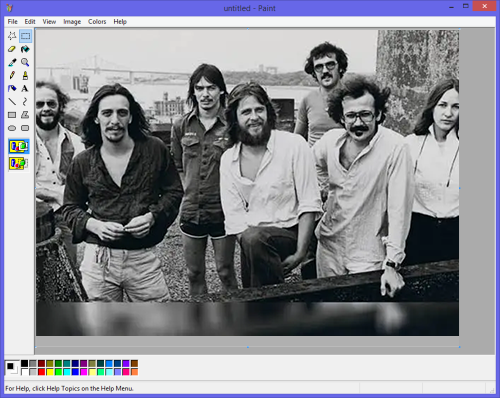Pick the violet purple swatch in top row

click(x=126, y=363)
